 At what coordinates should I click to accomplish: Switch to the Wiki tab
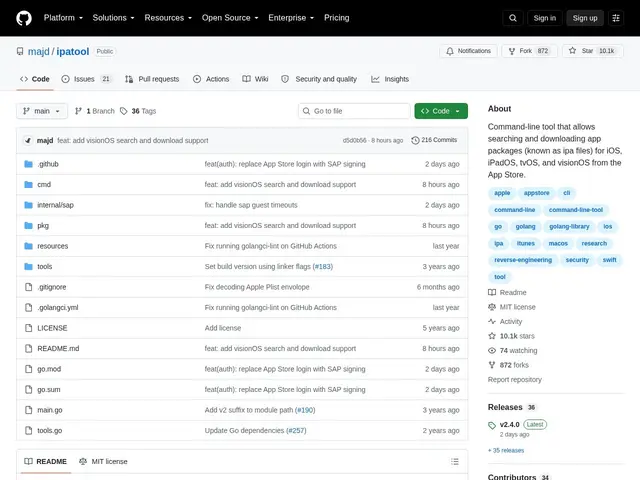click(x=255, y=79)
